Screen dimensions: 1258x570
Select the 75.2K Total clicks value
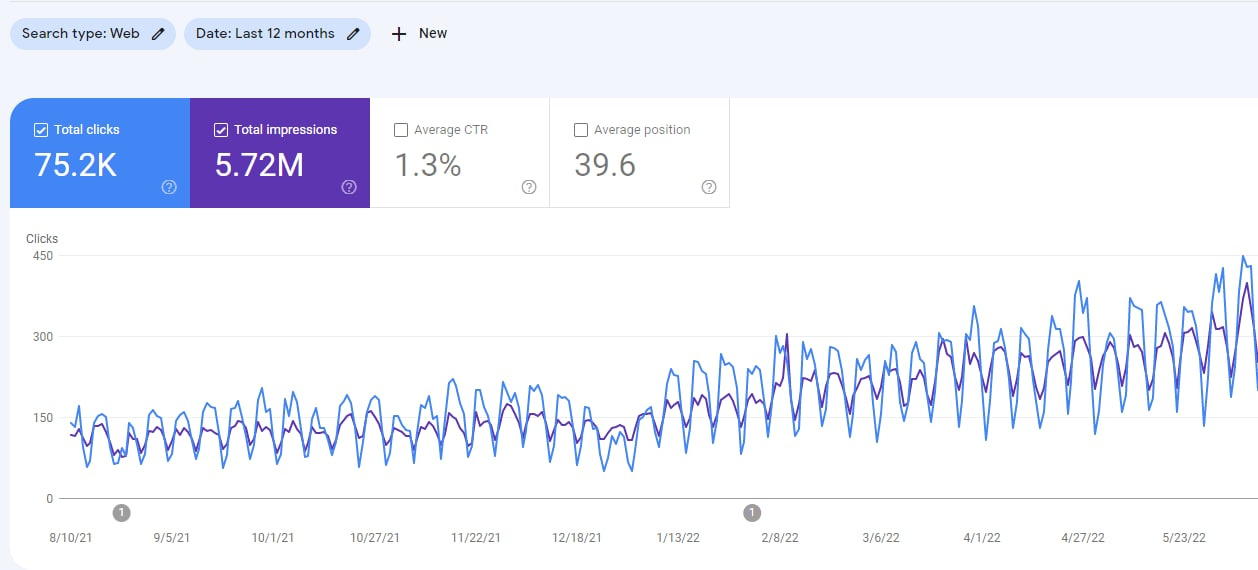(x=75, y=165)
